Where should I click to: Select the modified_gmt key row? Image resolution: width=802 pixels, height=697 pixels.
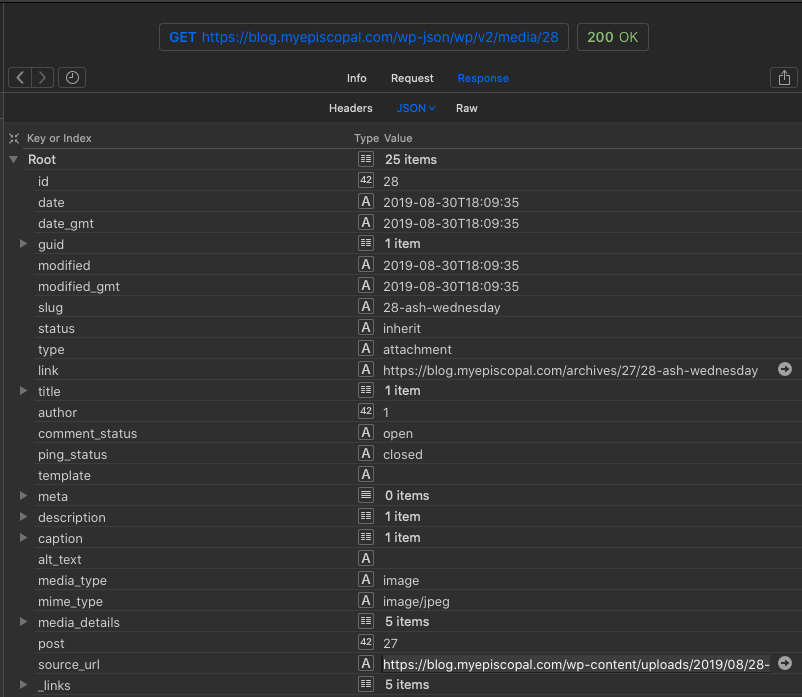tap(79, 286)
